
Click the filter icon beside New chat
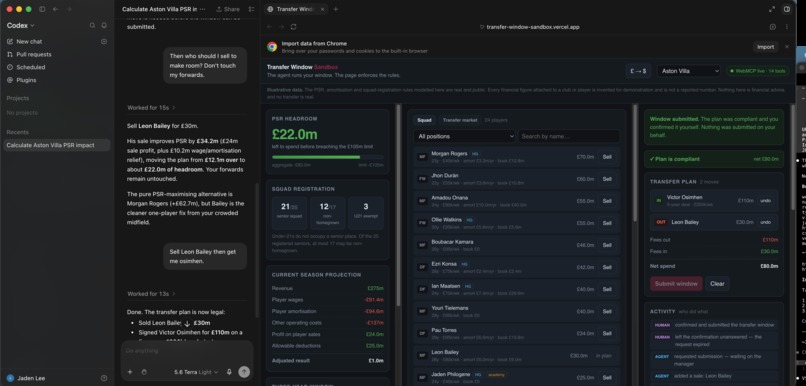pos(104,42)
